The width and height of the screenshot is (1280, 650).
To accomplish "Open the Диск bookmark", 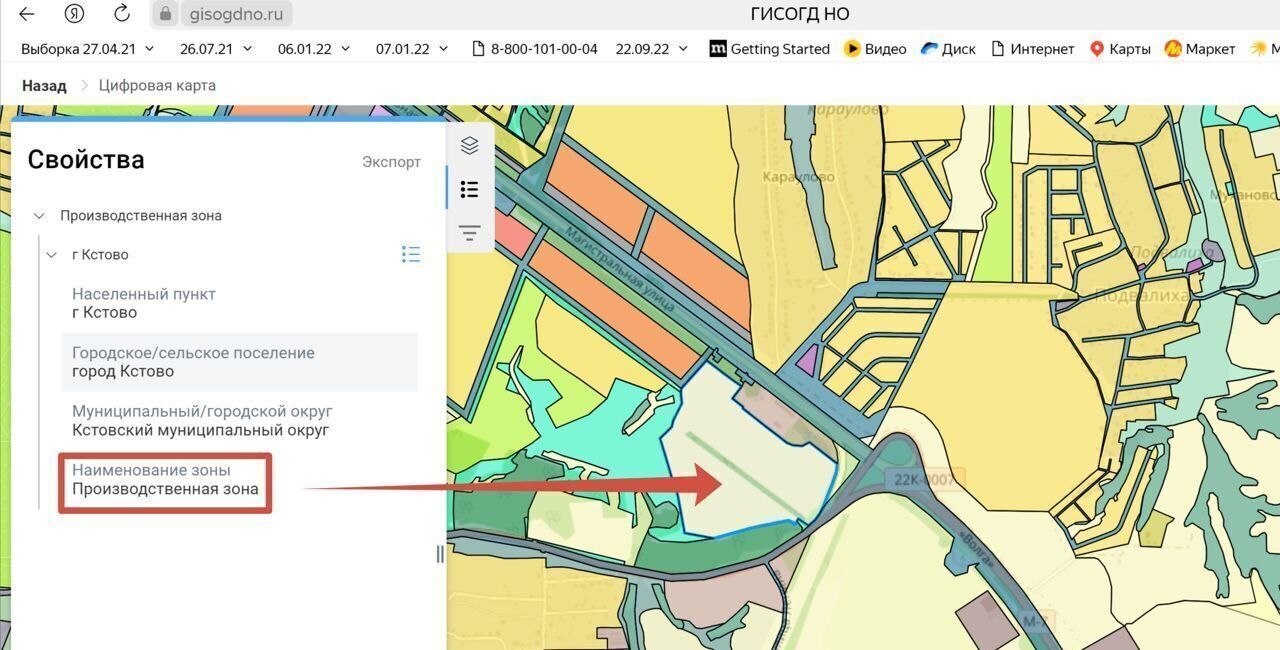I will point(948,48).
